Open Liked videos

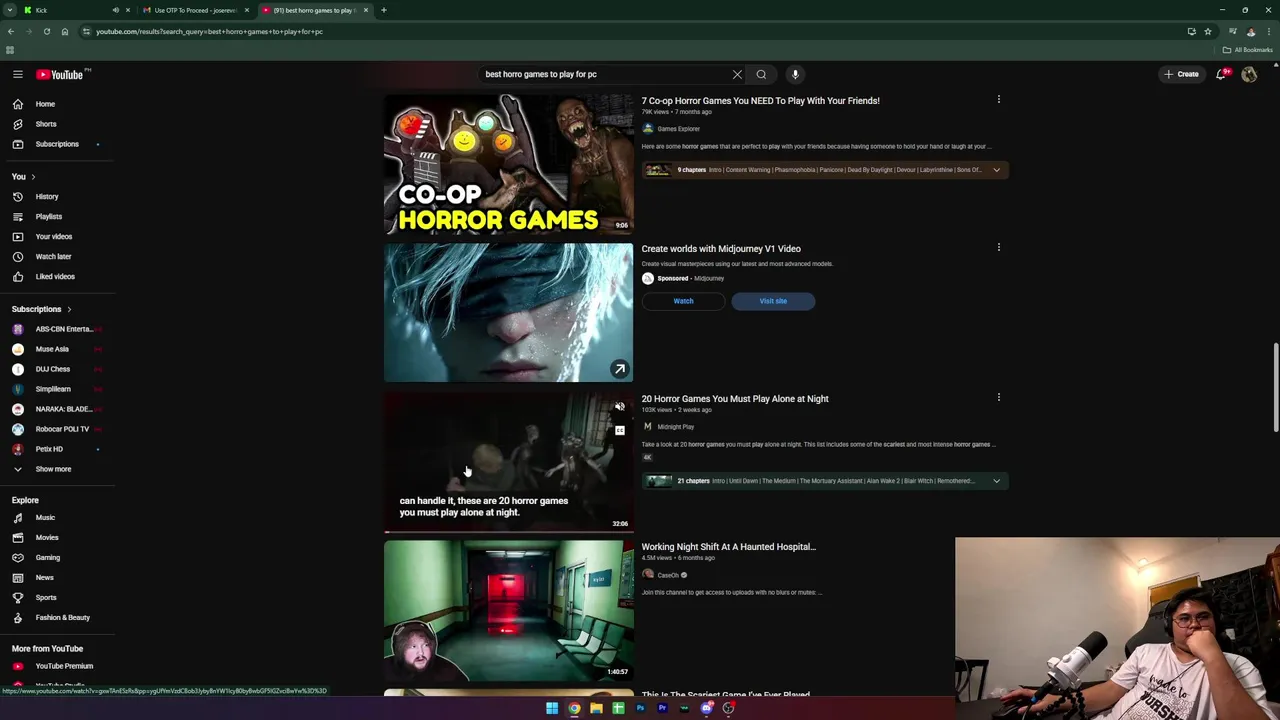pyautogui.click(x=54, y=277)
